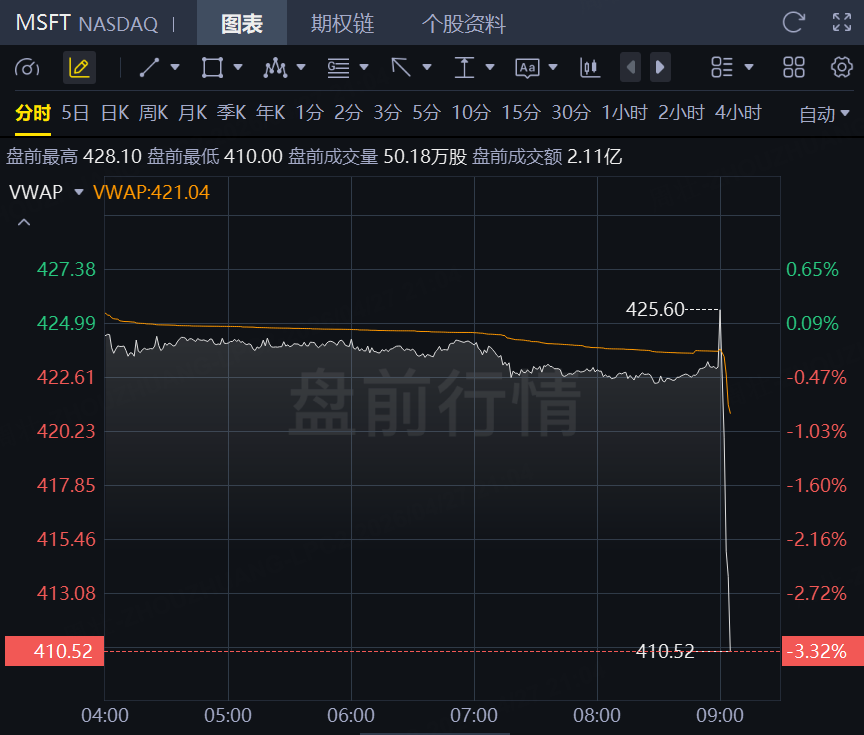Select the 年K timeframe
This screenshot has width=864, height=735.
point(271,113)
